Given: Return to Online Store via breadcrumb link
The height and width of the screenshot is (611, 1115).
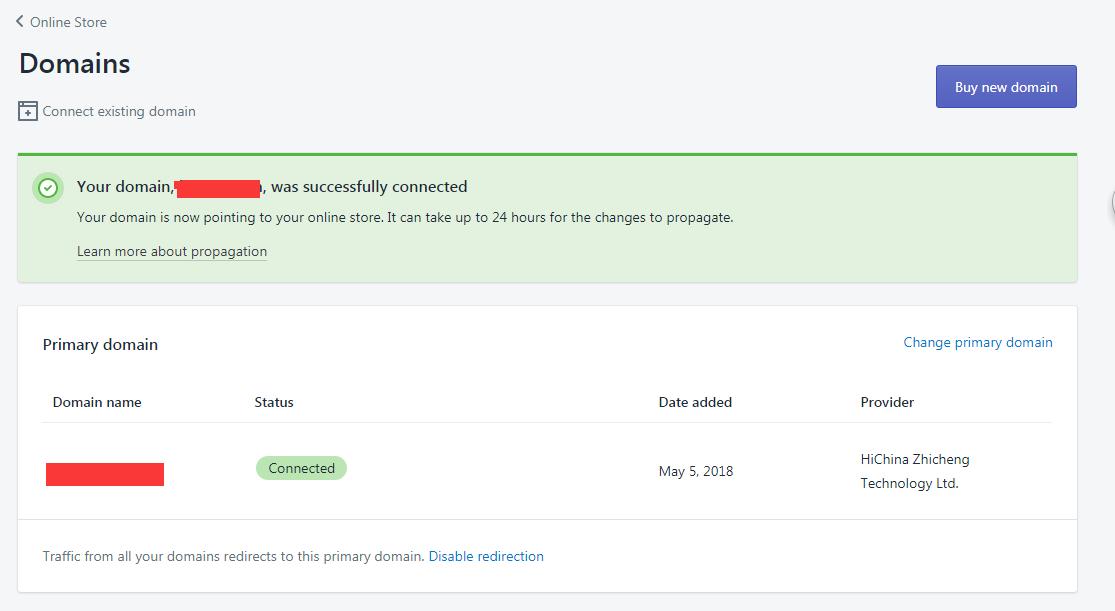Looking at the screenshot, I should (x=68, y=21).
